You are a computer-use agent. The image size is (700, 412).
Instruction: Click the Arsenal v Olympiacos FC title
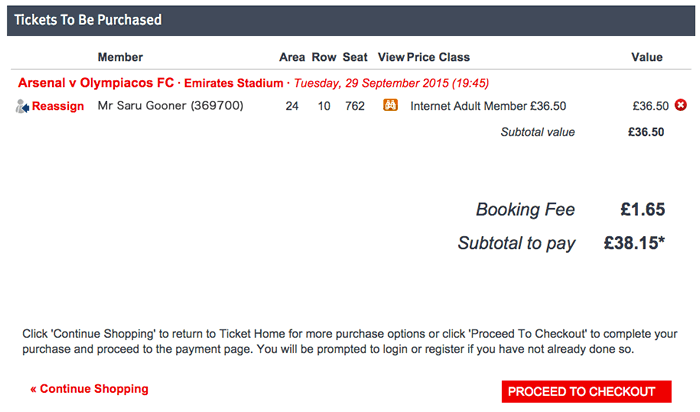click(96, 83)
